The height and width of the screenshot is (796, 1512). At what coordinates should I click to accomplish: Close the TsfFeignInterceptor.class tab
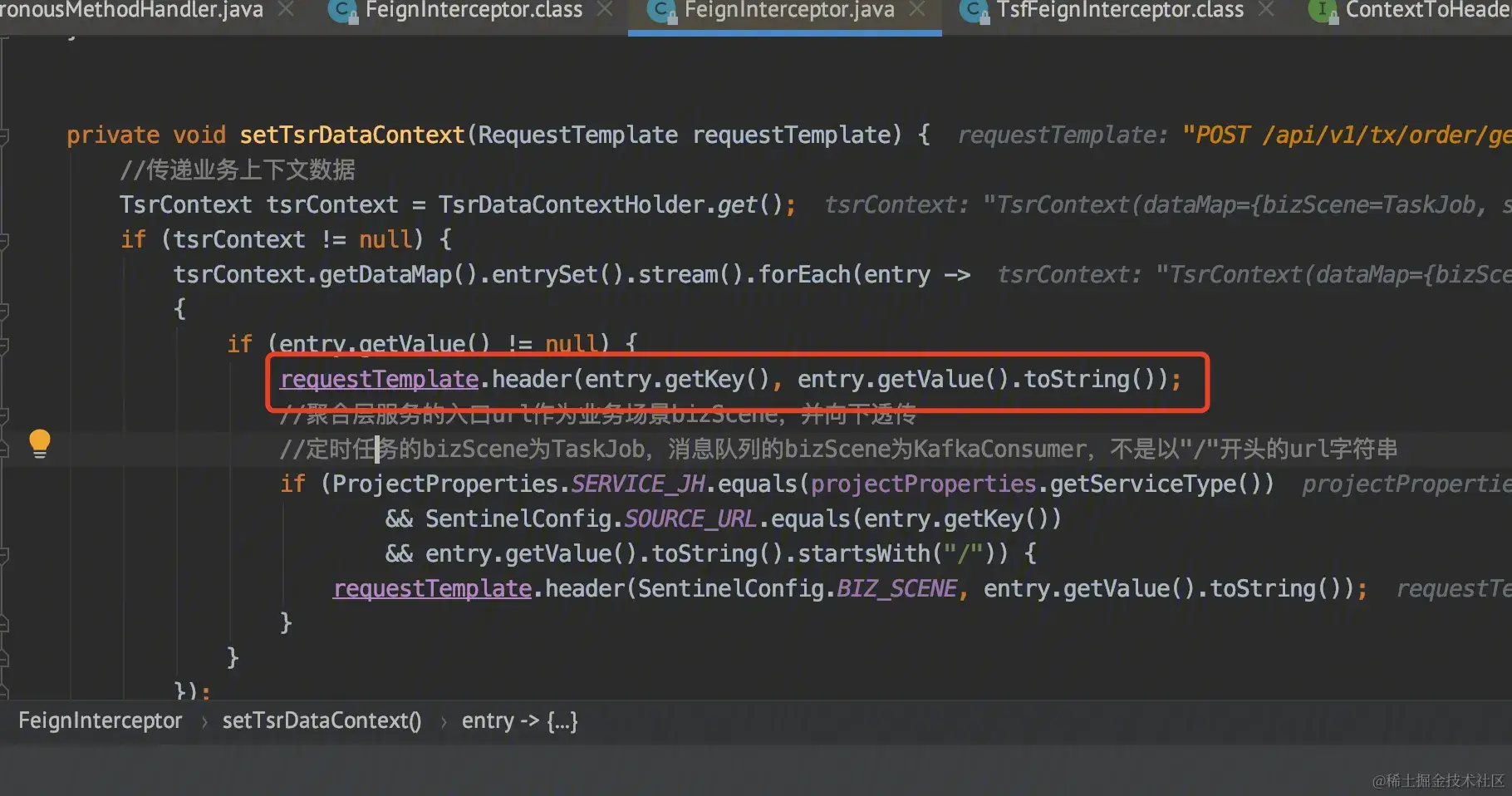point(1267,9)
